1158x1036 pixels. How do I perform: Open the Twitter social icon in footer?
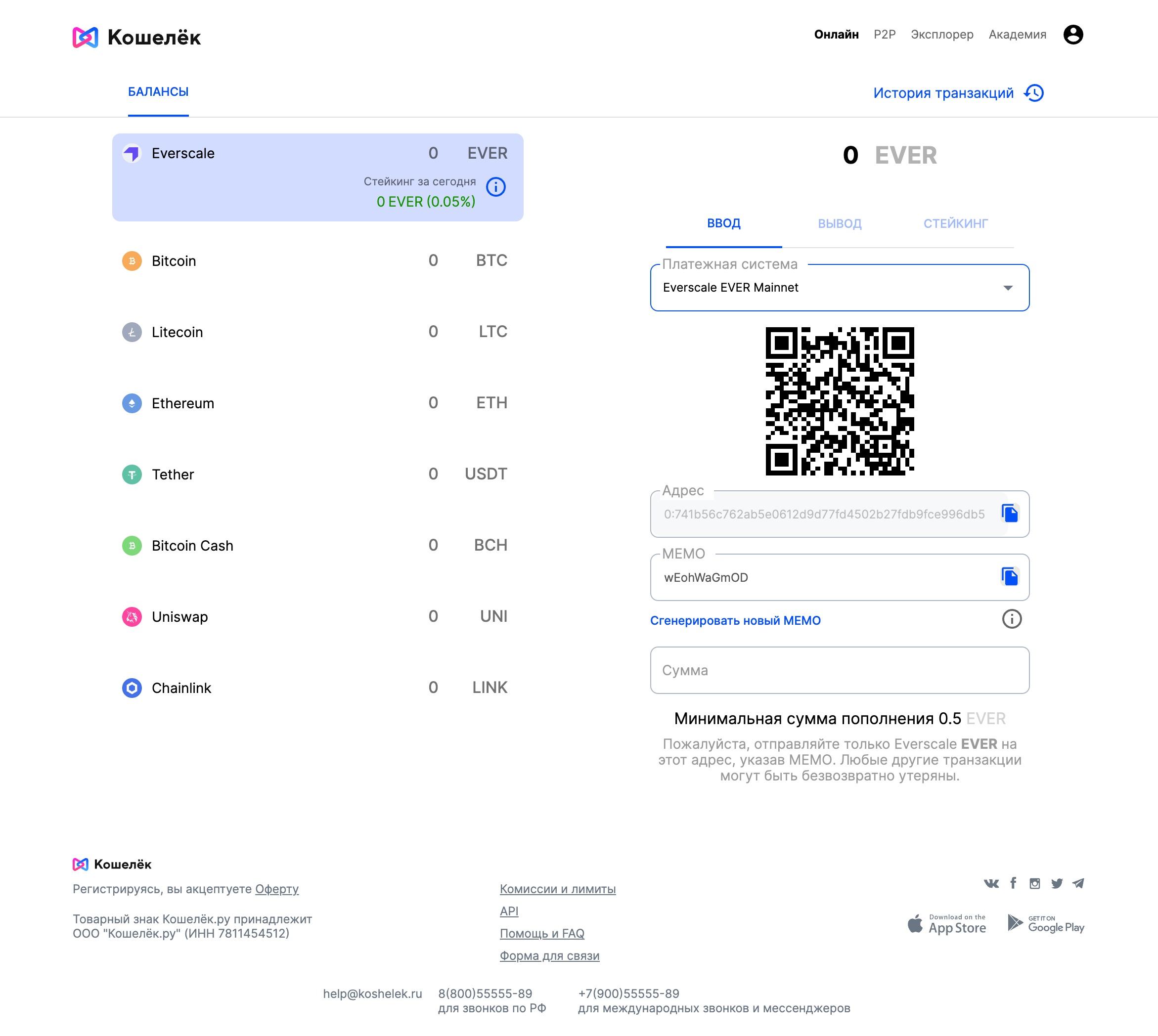[1057, 883]
